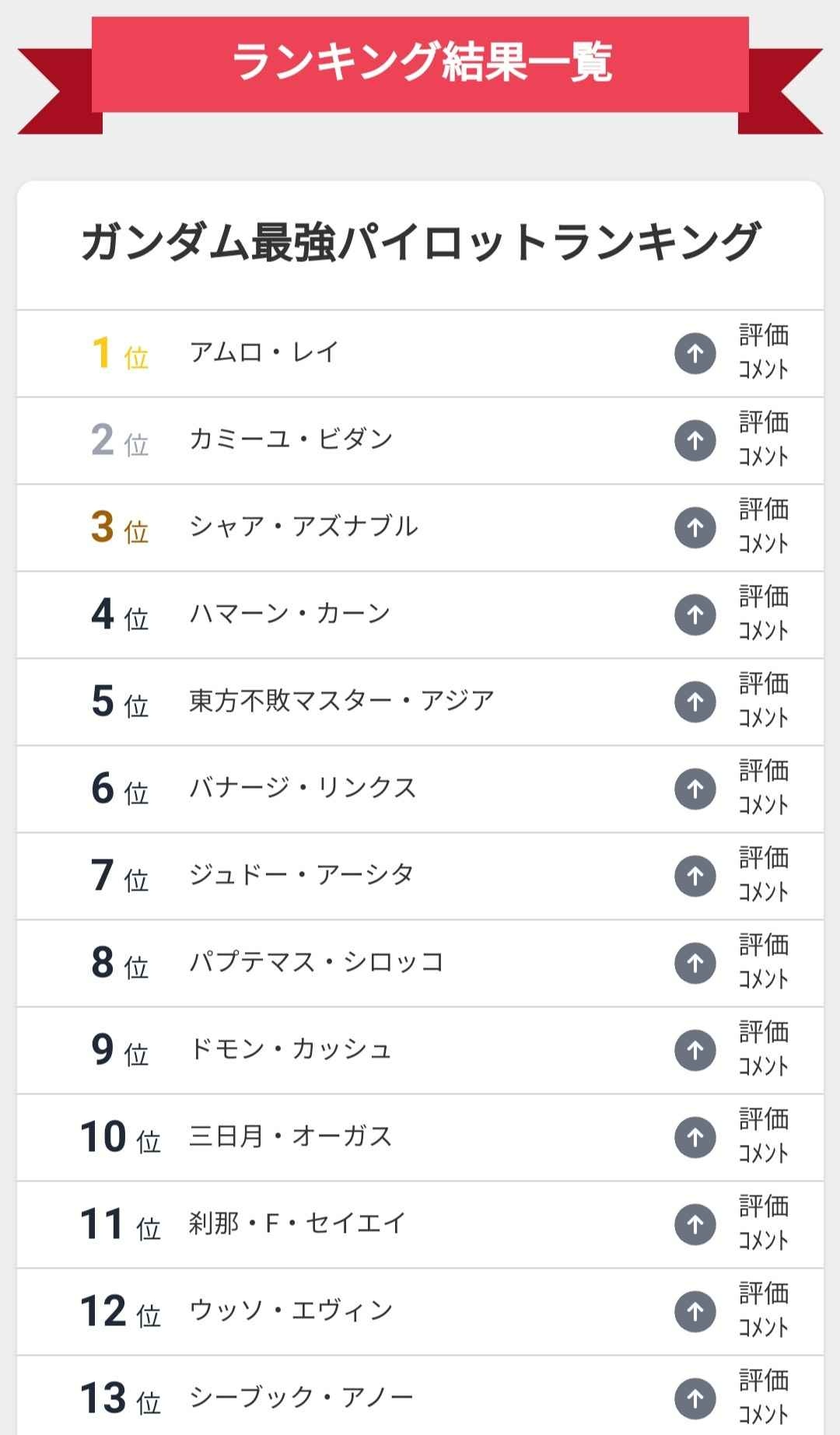Click the arrow icon for ドモン・カッシュ
This screenshot has width=840, height=1435.
695,1051
